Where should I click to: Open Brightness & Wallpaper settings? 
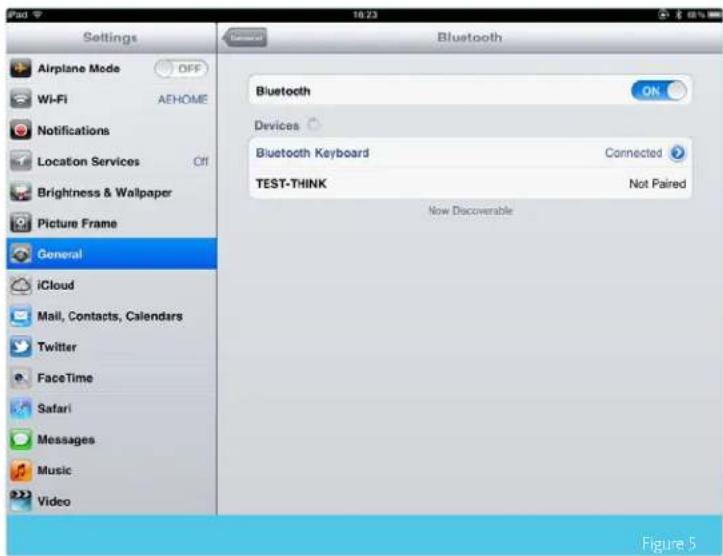click(111, 192)
